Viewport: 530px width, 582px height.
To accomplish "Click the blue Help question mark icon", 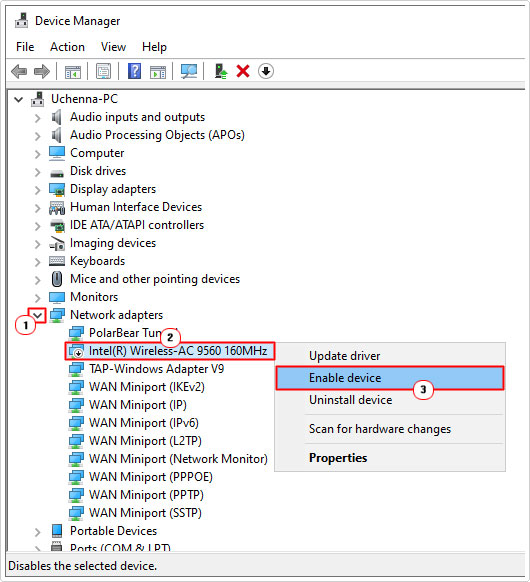I will (x=134, y=71).
